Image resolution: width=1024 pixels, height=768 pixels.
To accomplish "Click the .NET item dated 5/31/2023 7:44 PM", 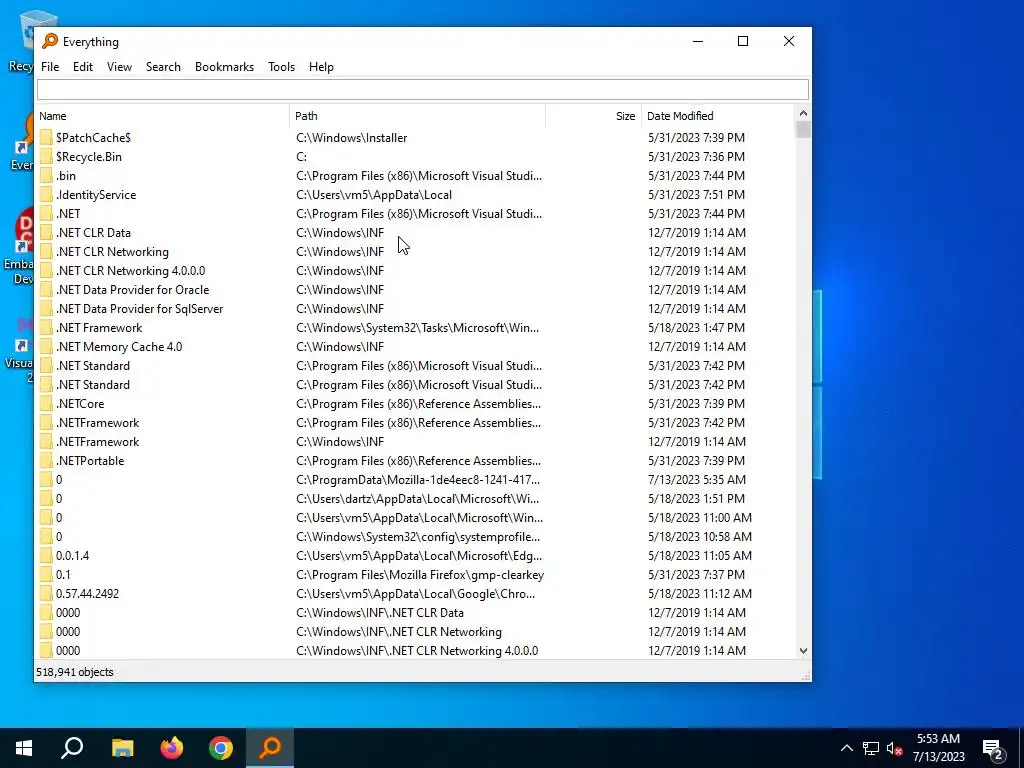I will [x=68, y=214].
